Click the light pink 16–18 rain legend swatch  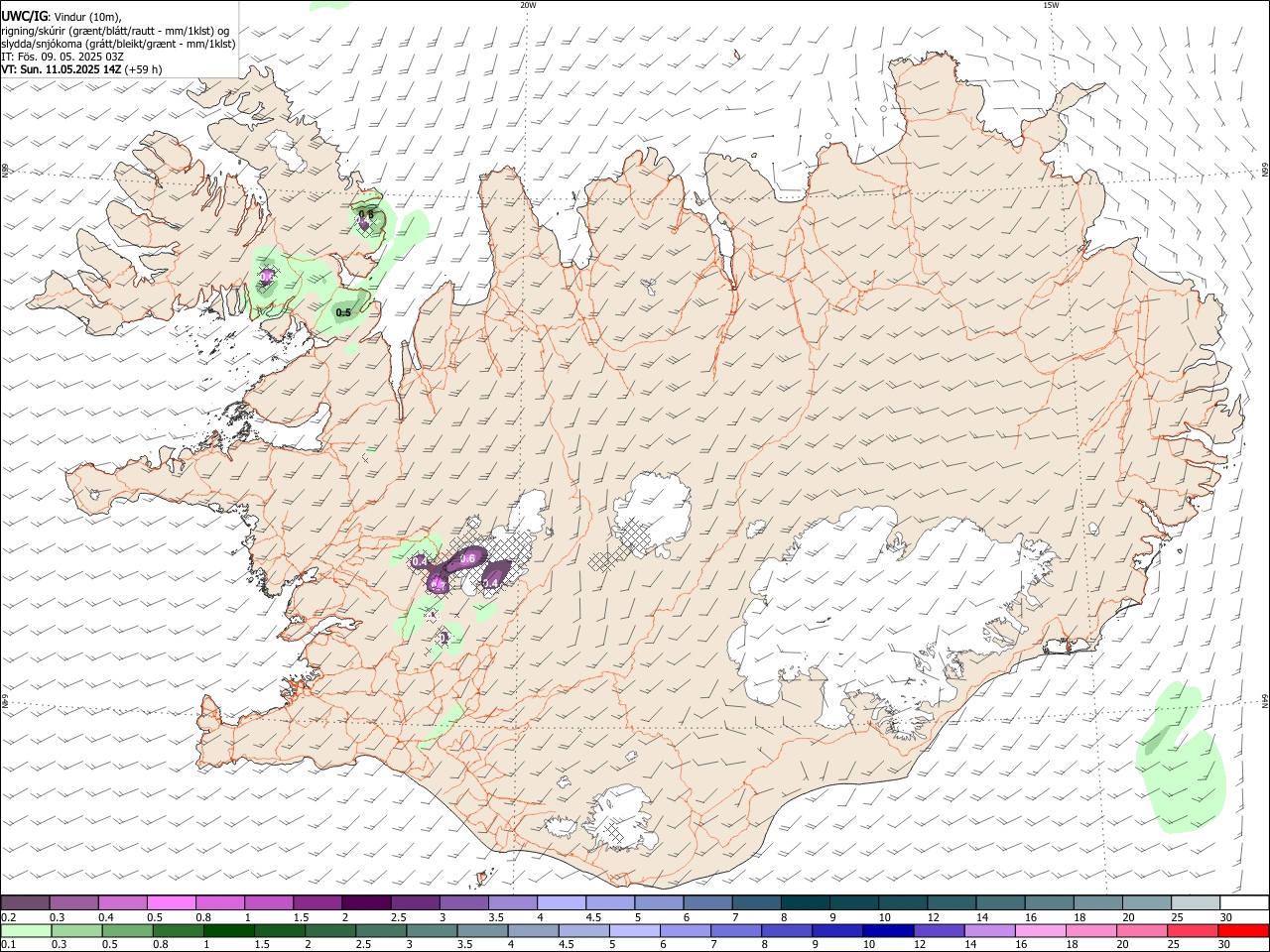1041,930
